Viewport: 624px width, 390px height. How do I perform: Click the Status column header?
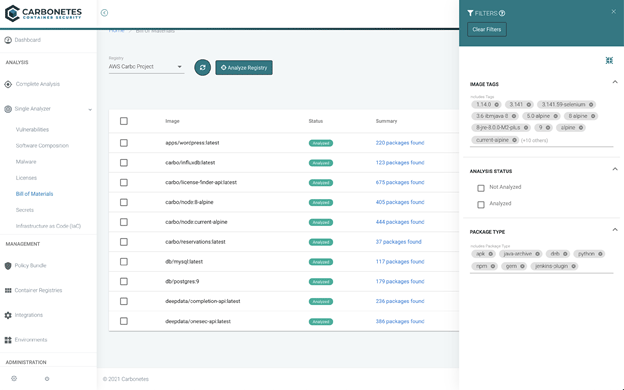click(x=316, y=121)
